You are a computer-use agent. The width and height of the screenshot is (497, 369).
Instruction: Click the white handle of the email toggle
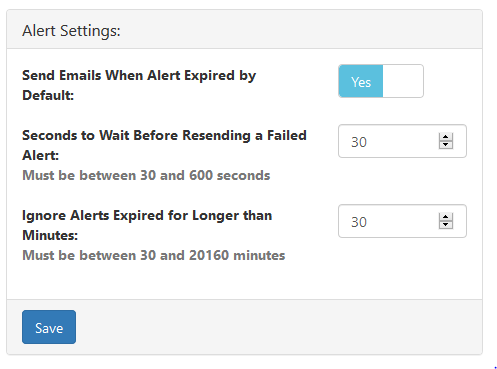(403, 81)
